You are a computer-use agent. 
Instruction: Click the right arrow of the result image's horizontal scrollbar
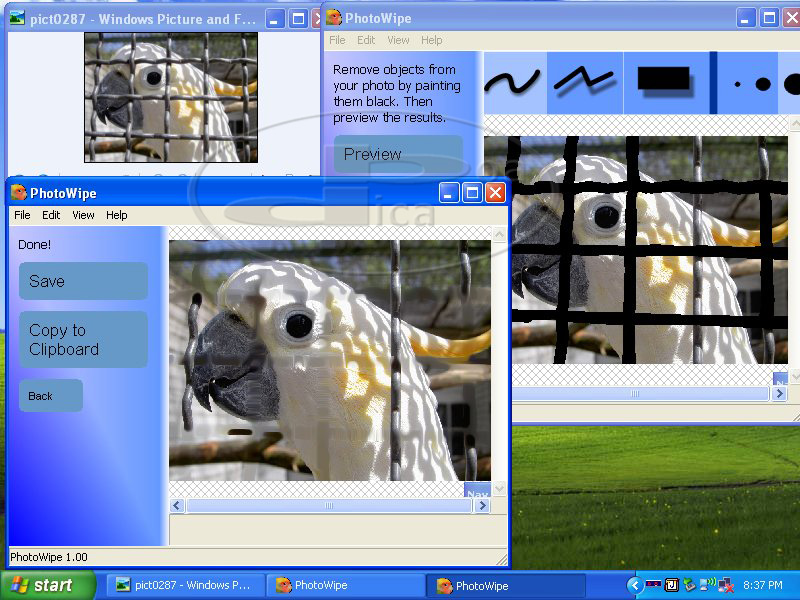tap(481, 506)
